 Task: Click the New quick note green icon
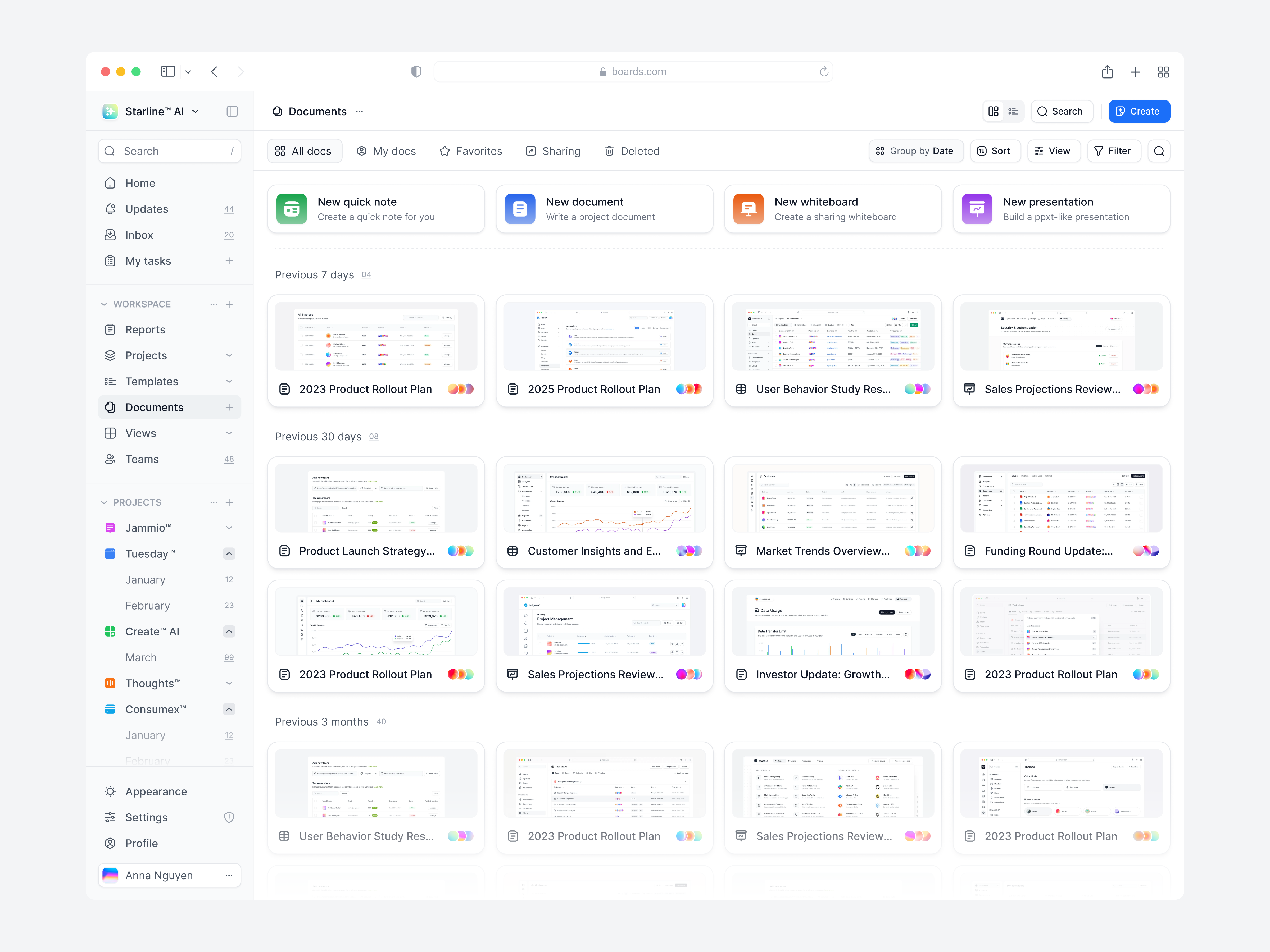(292, 209)
